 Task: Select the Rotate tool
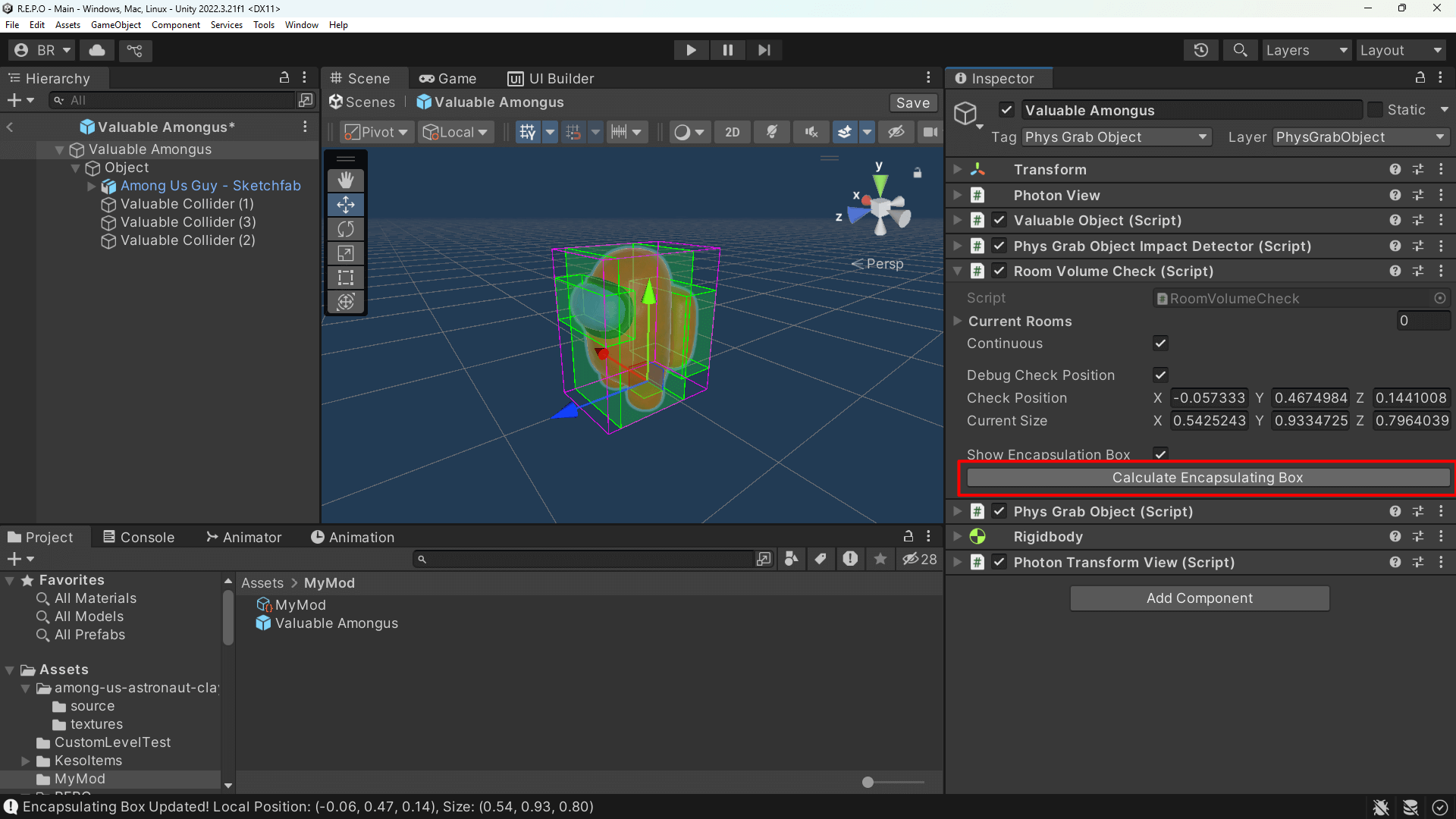coord(346,229)
